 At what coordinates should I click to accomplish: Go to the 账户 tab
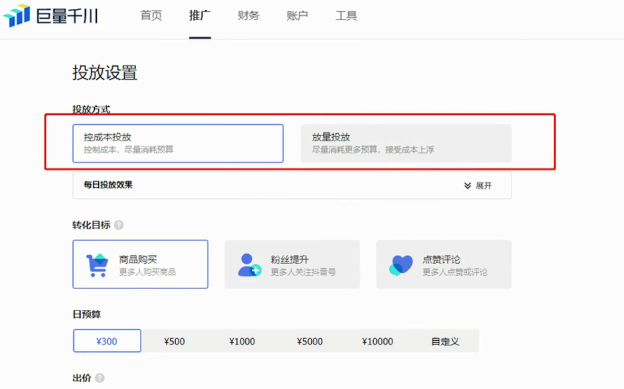click(297, 16)
